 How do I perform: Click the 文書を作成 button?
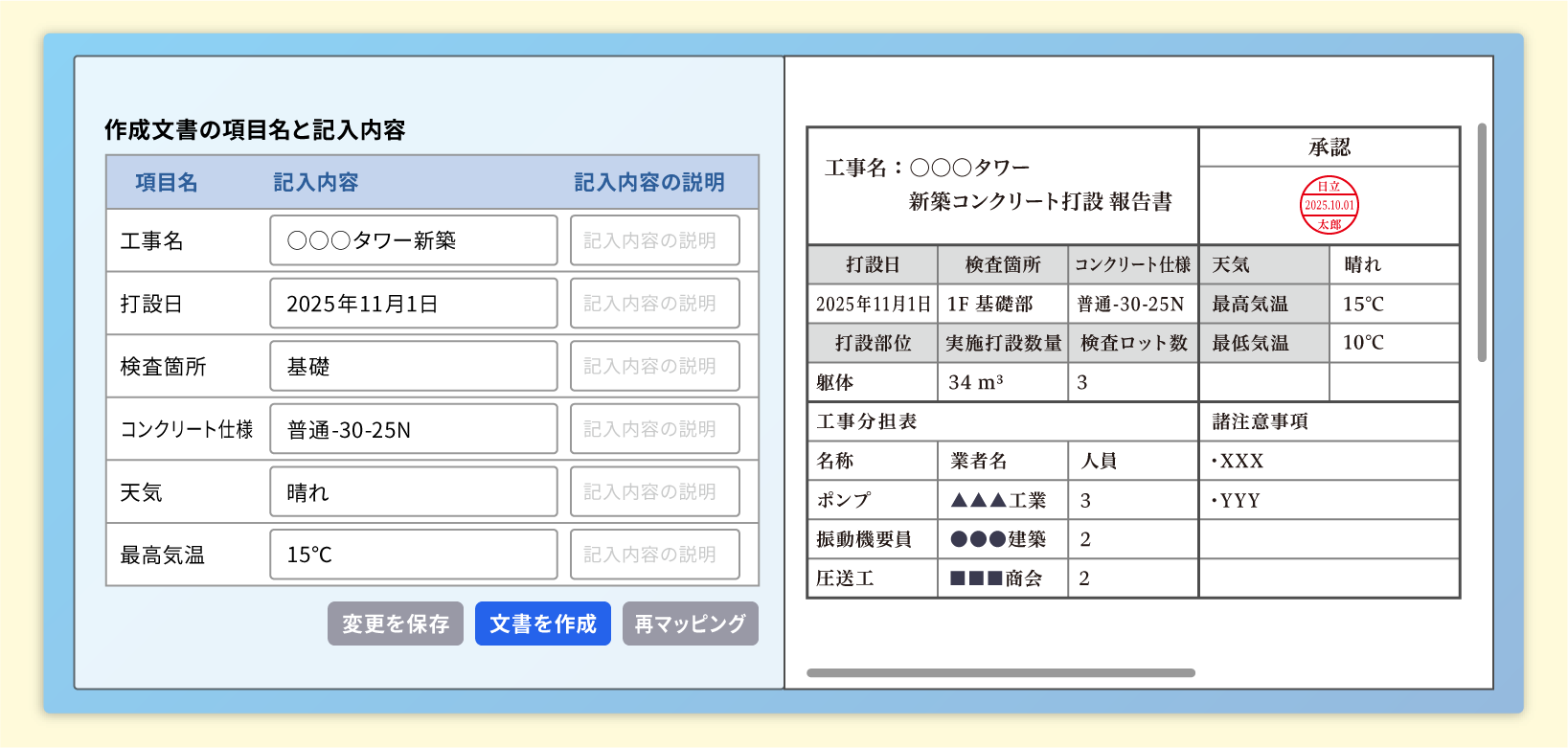(x=543, y=623)
